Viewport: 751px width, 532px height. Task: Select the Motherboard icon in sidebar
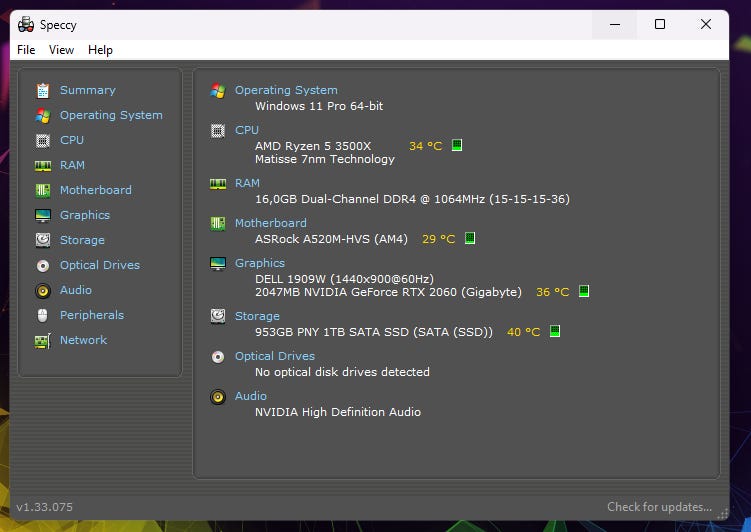pyautogui.click(x=42, y=191)
